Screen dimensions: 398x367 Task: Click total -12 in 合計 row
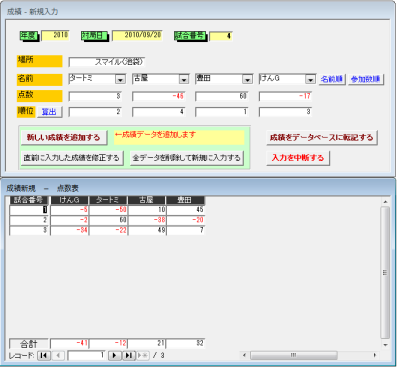pos(108,343)
